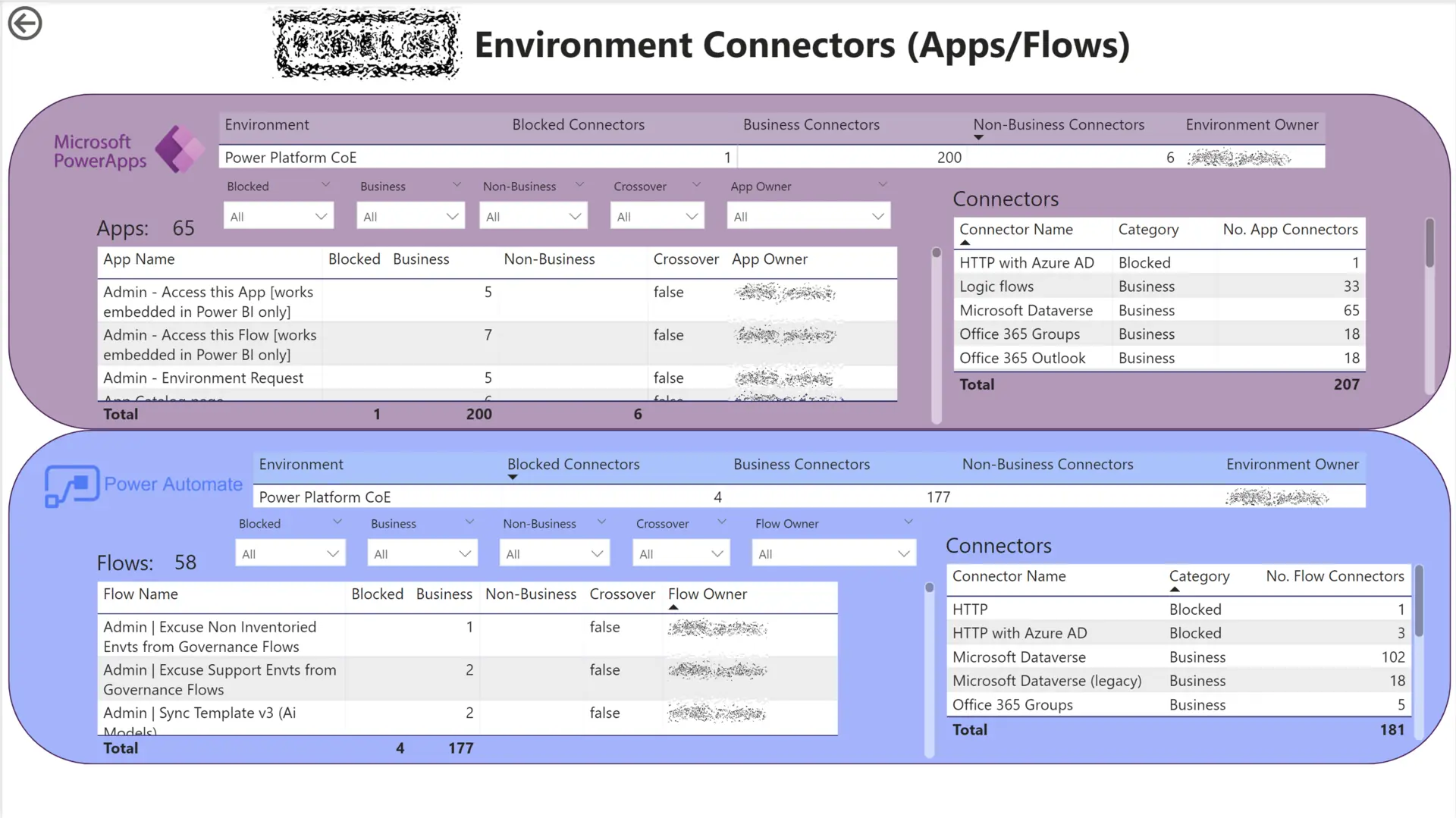Select the Microsoft Dataverse (legacy) connector row
Image resolution: width=1456 pixels, height=818 pixels.
pos(1046,681)
